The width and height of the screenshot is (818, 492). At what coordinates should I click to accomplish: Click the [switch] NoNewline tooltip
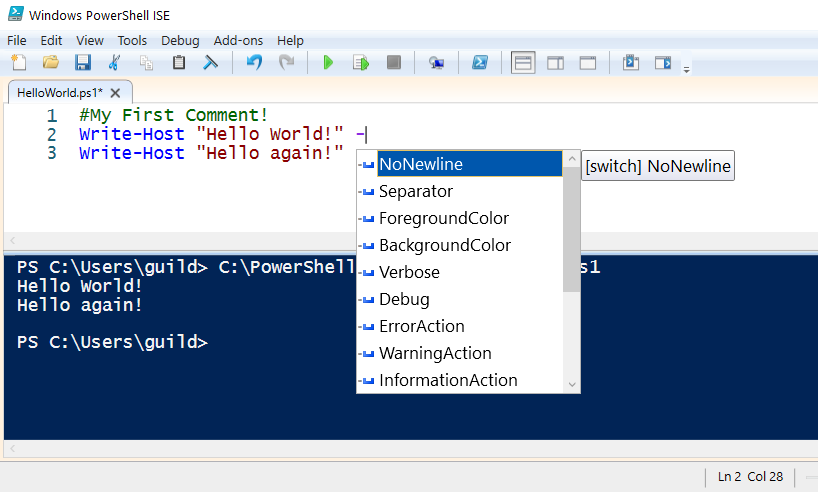(x=658, y=166)
